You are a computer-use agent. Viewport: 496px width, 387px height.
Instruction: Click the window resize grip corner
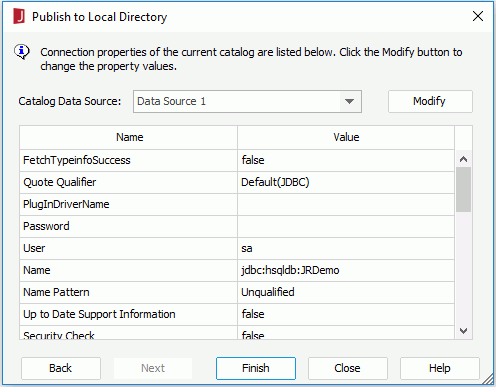pyautogui.click(x=489, y=379)
